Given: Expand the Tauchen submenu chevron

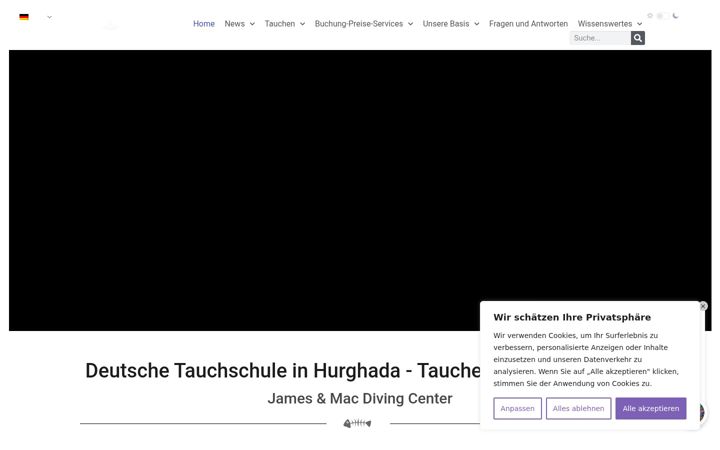Looking at the screenshot, I should 302,24.
